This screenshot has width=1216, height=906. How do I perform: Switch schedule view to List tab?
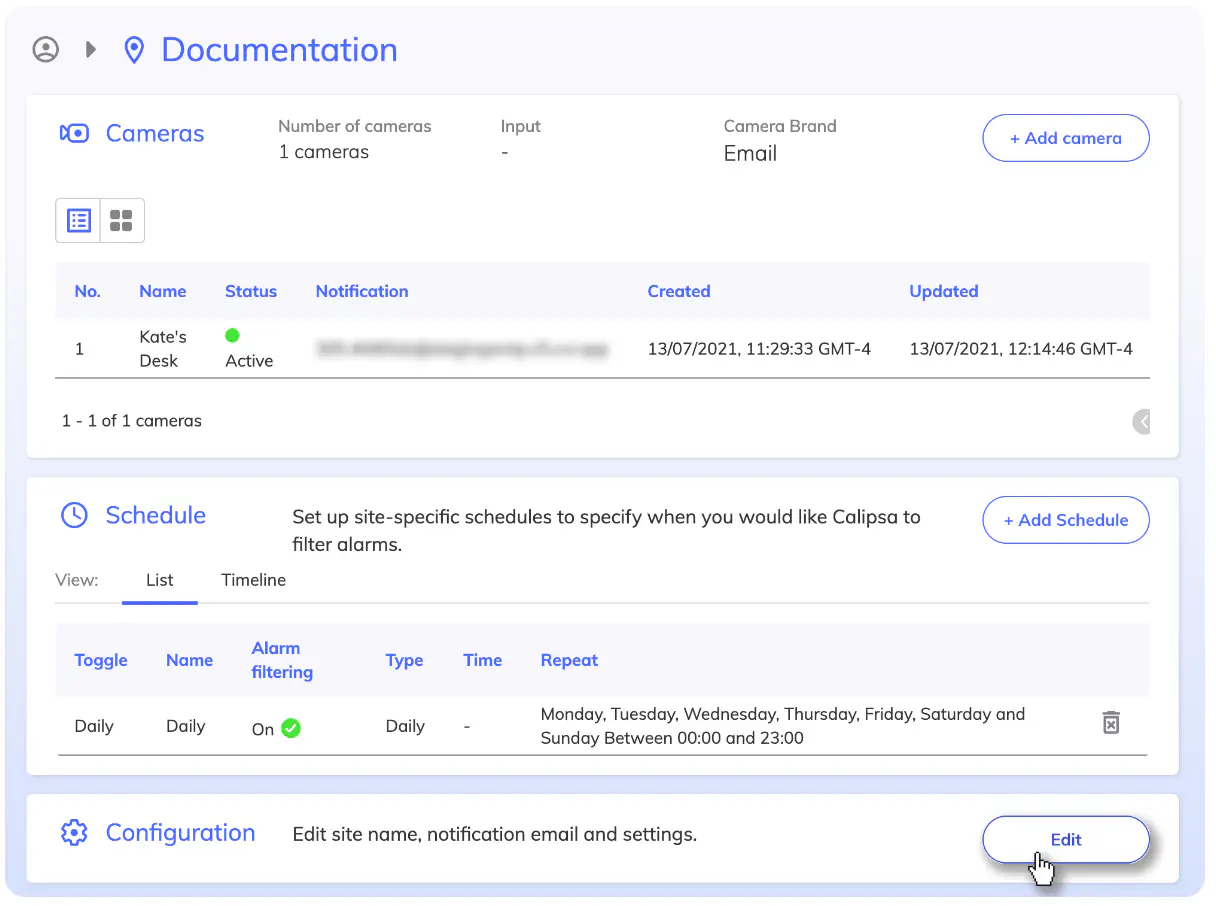click(x=160, y=580)
